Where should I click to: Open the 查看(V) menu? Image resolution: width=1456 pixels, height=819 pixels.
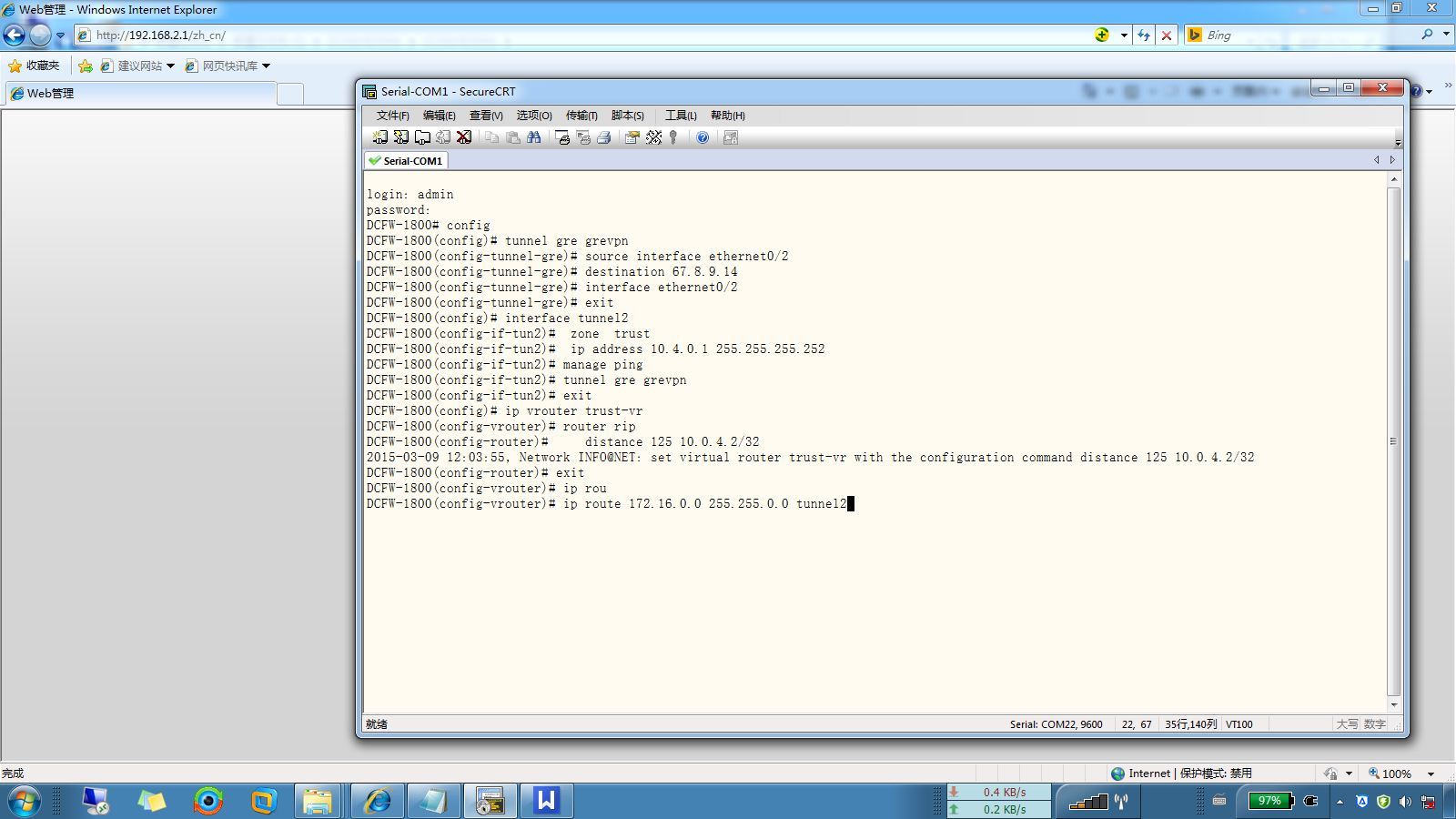point(486,116)
